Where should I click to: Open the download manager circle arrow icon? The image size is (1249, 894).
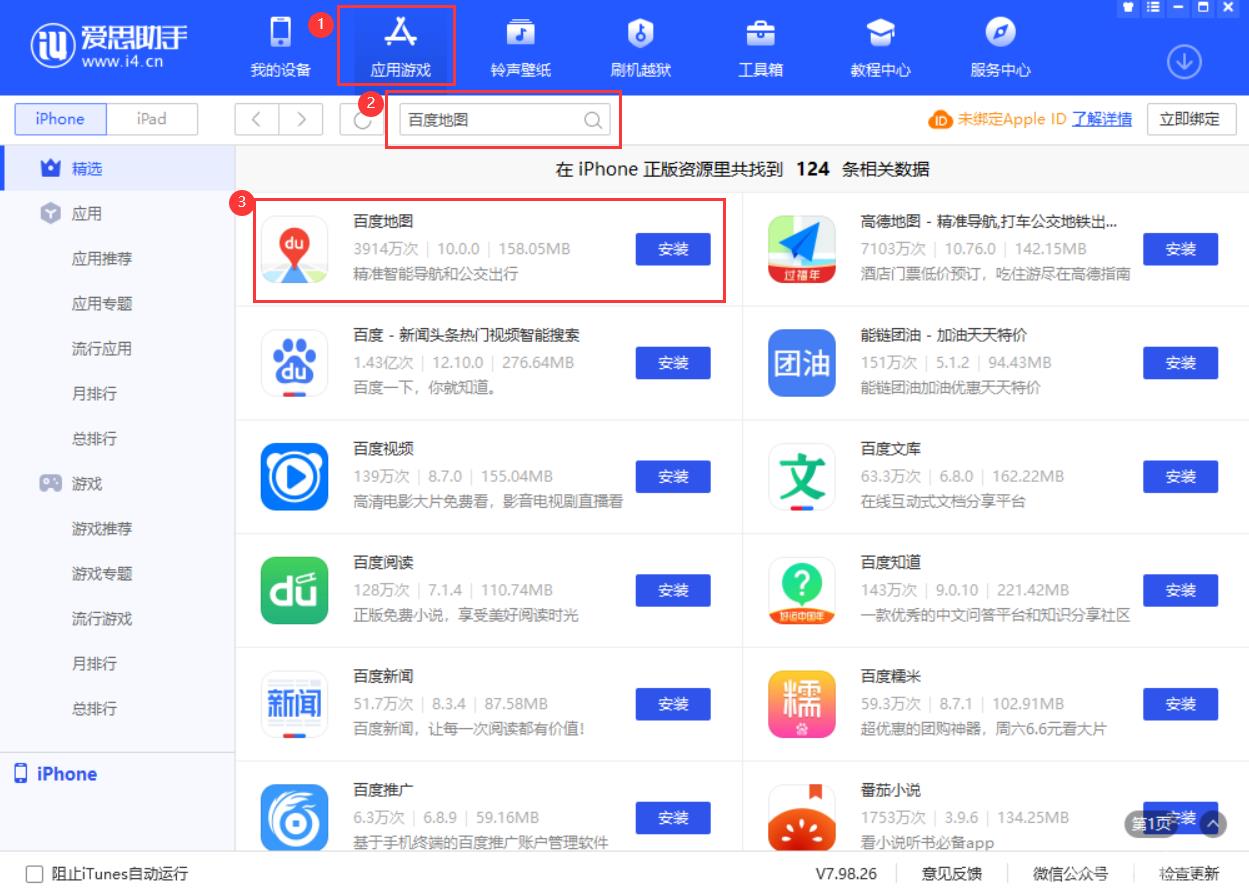(x=1184, y=62)
